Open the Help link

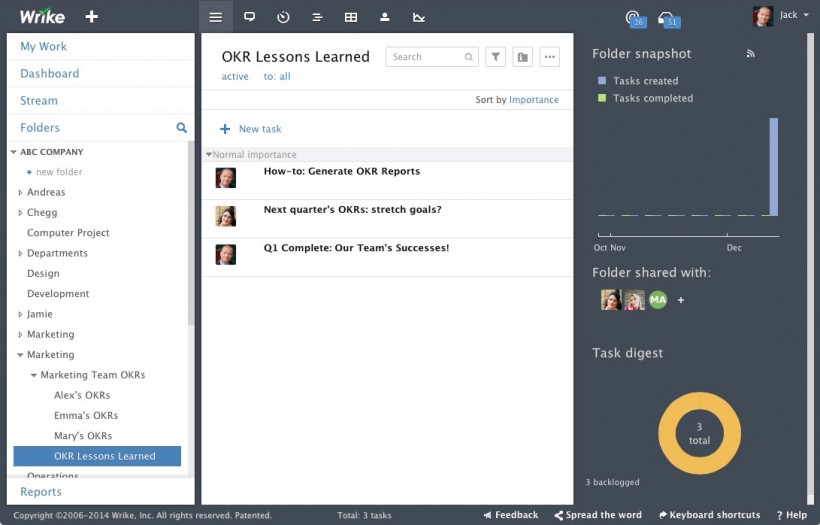click(792, 515)
